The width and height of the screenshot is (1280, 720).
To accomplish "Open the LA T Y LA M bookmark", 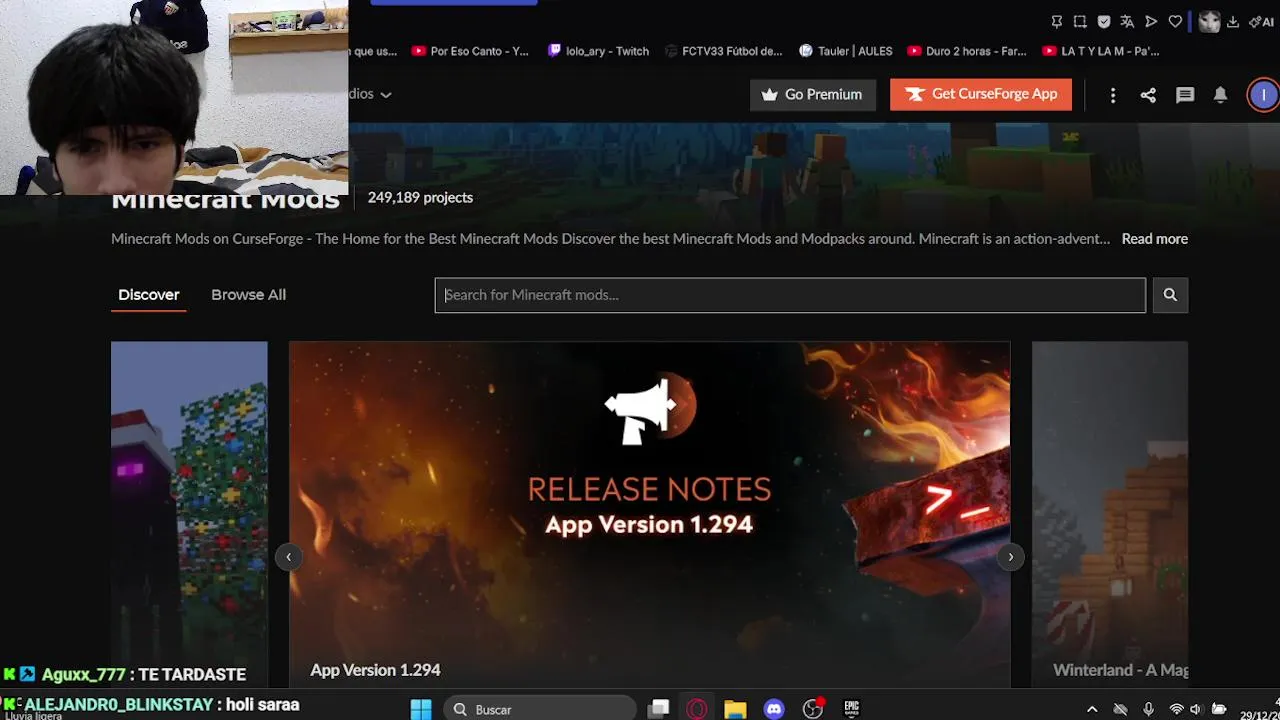I will tap(1101, 51).
